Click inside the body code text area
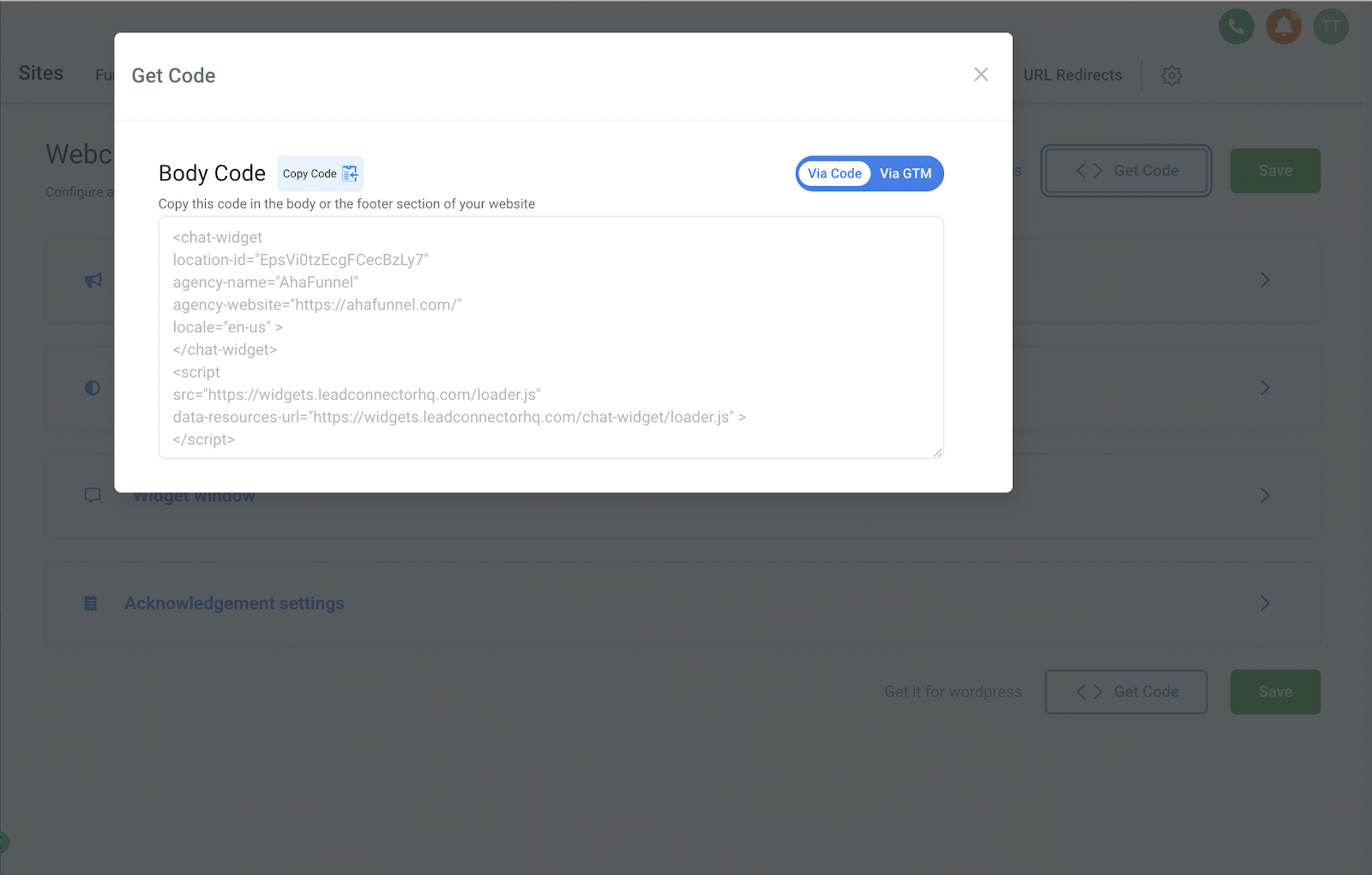The height and width of the screenshot is (875, 1372). click(x=551, y=337)
